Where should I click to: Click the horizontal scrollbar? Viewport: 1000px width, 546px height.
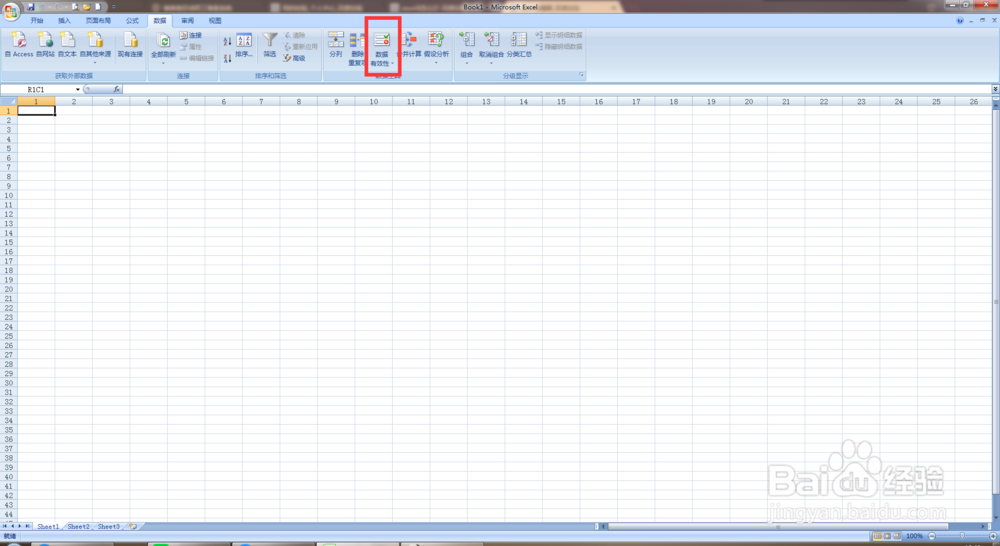tap(777, 527)
